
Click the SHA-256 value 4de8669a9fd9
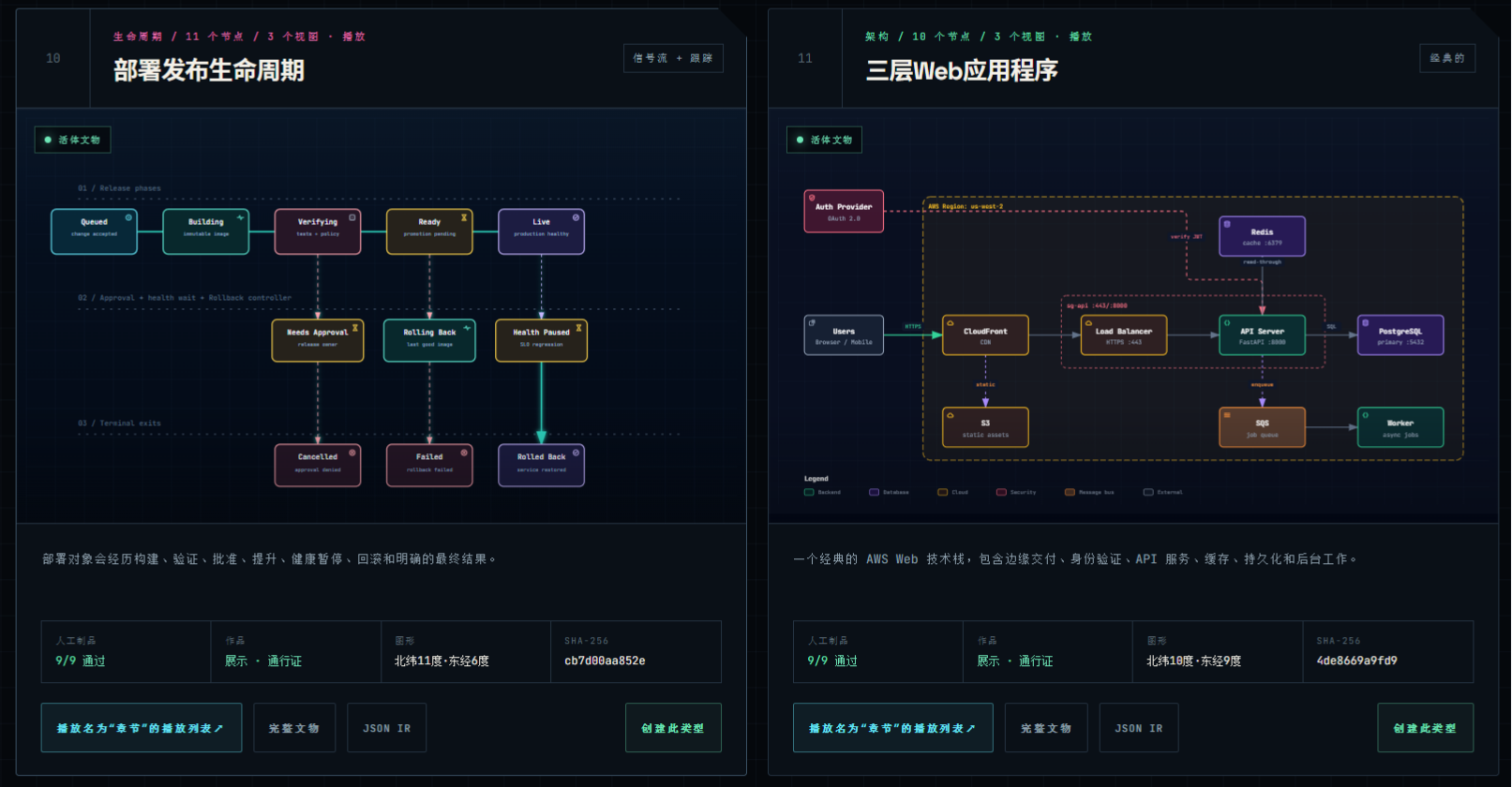(x=1356, y=661)
